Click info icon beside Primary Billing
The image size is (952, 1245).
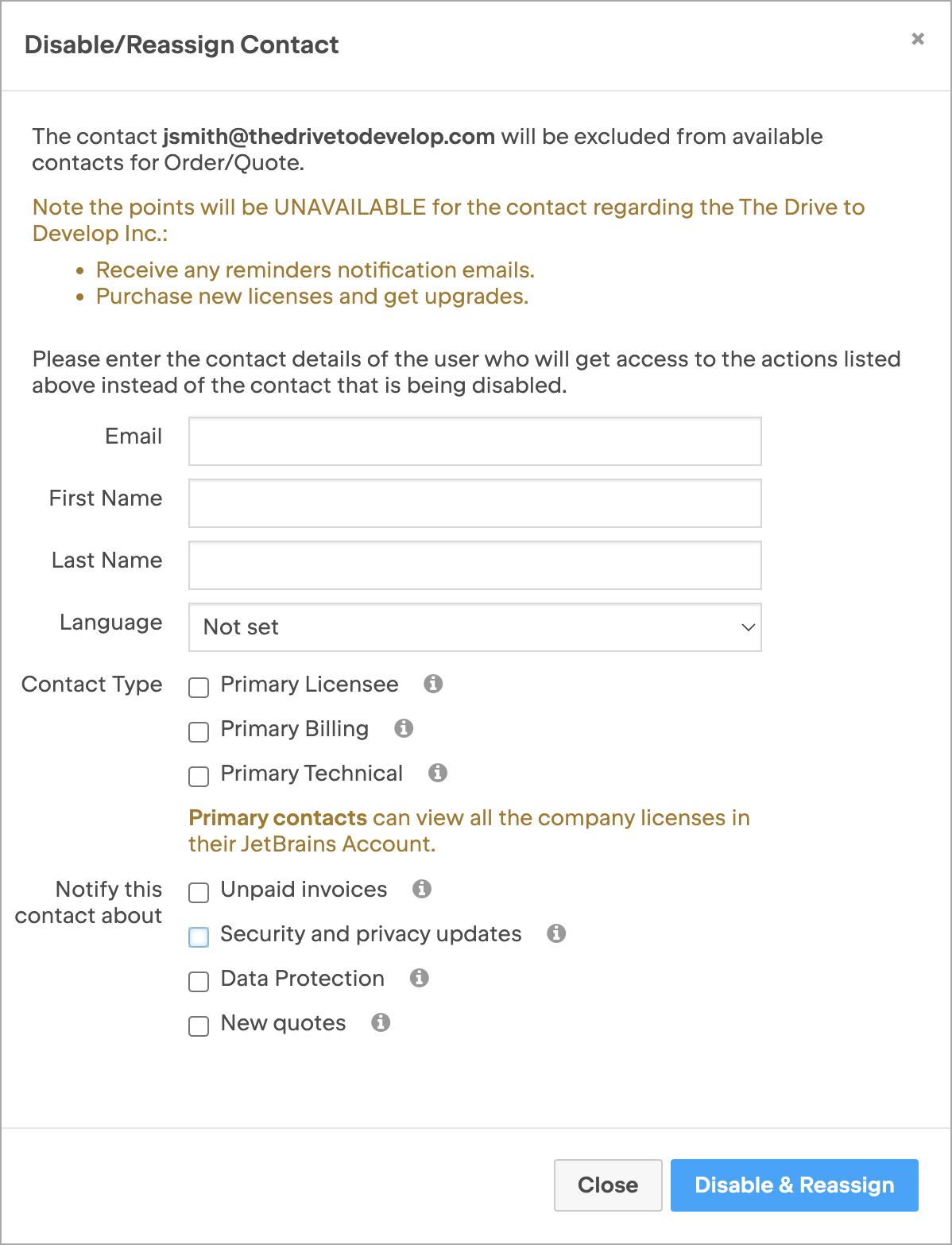[x=404, y=728]
